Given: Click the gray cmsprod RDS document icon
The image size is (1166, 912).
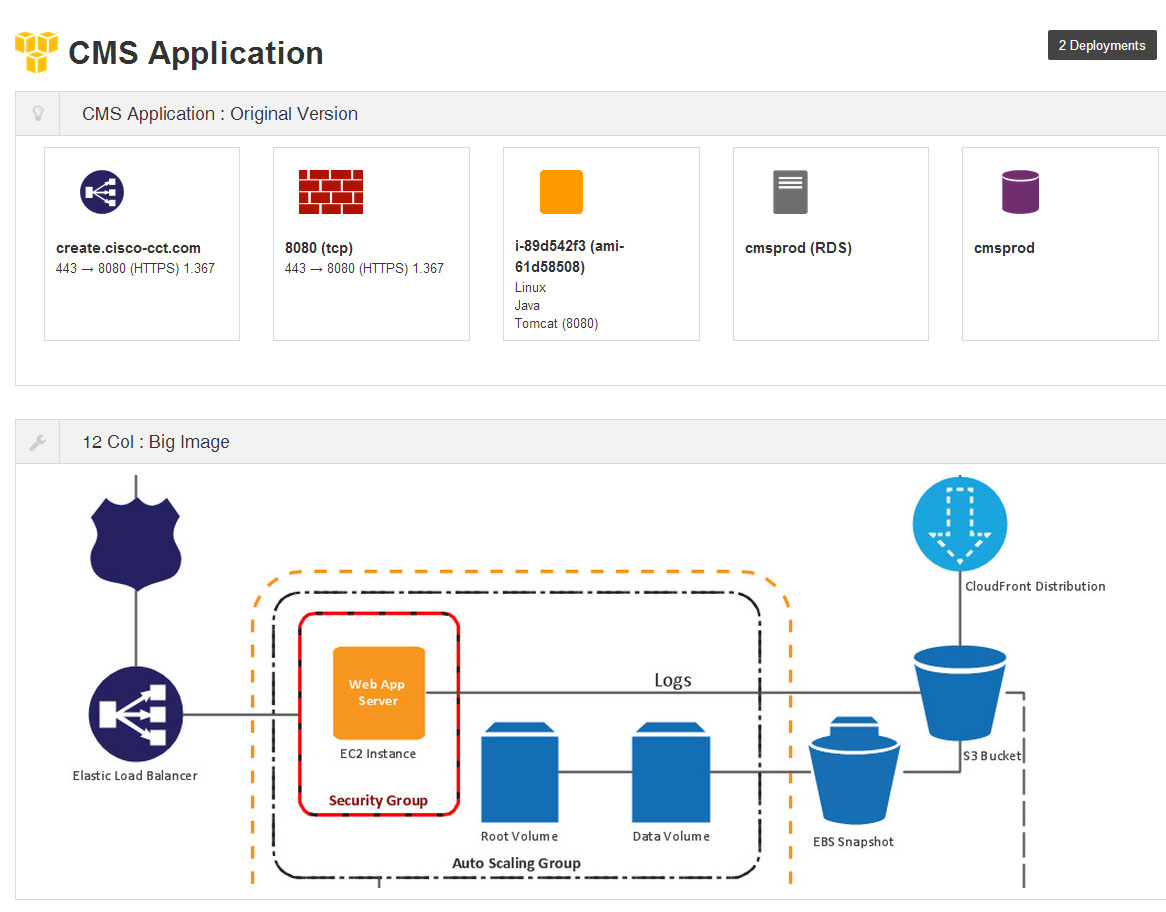Looking at the screenshot, I should 790,192.
